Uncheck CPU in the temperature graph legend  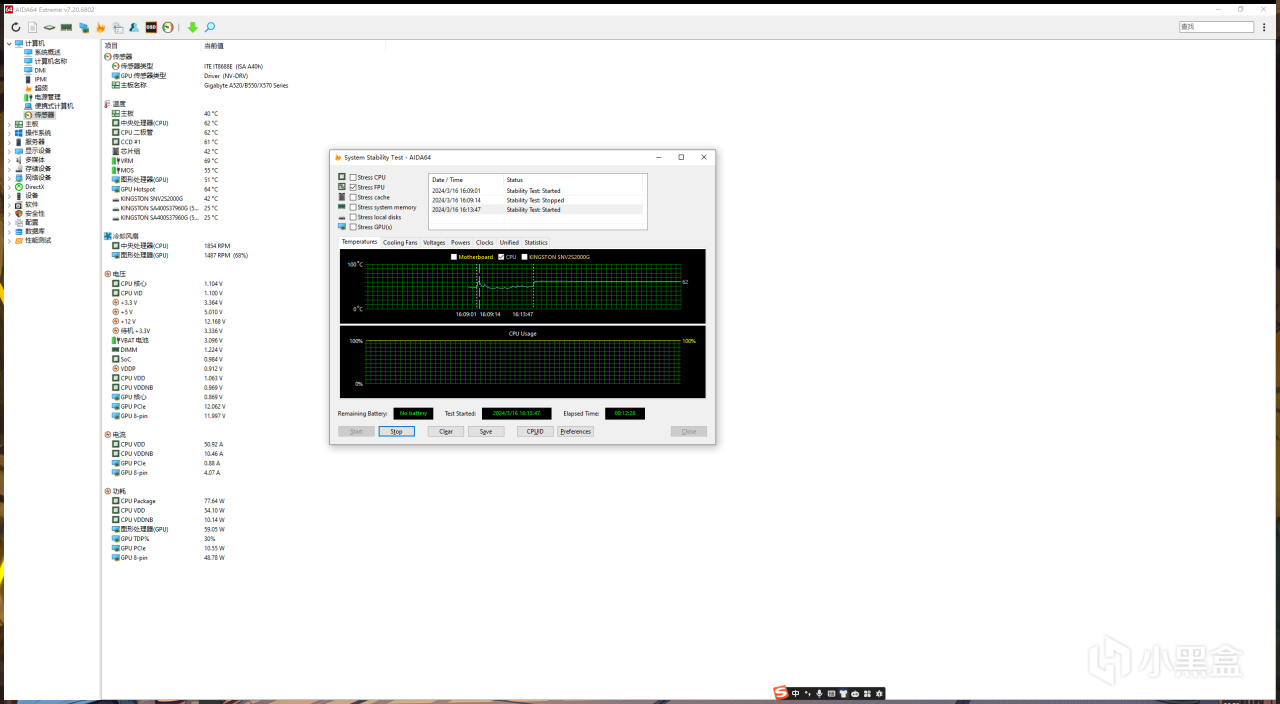[x=501, y=257]
